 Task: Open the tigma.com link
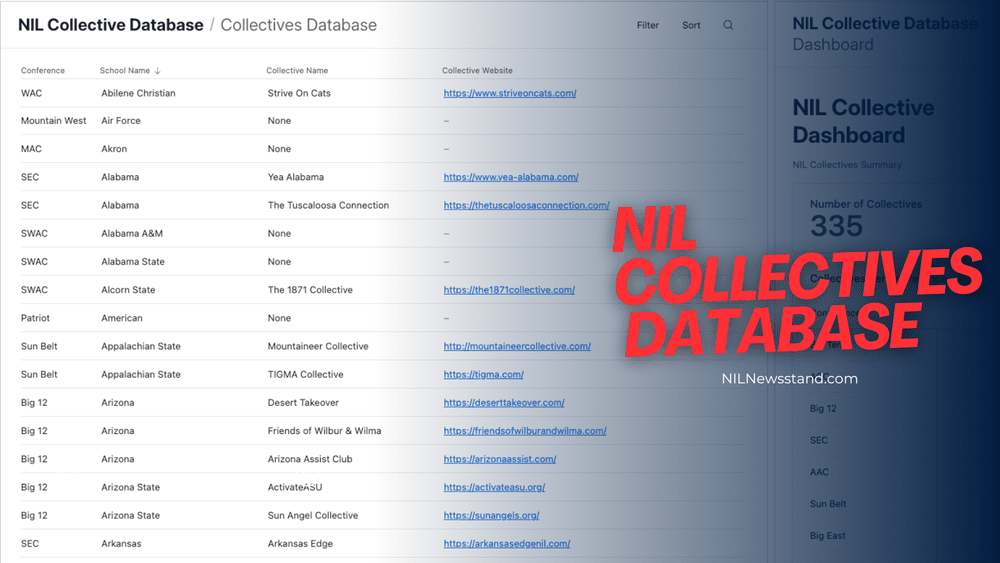click(x=483, y=374)
